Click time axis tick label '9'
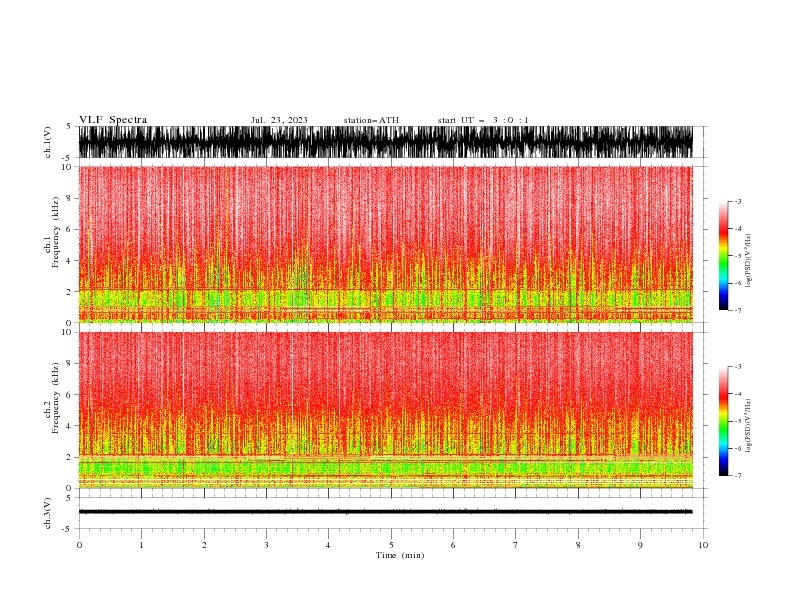 tap(640, 545)
